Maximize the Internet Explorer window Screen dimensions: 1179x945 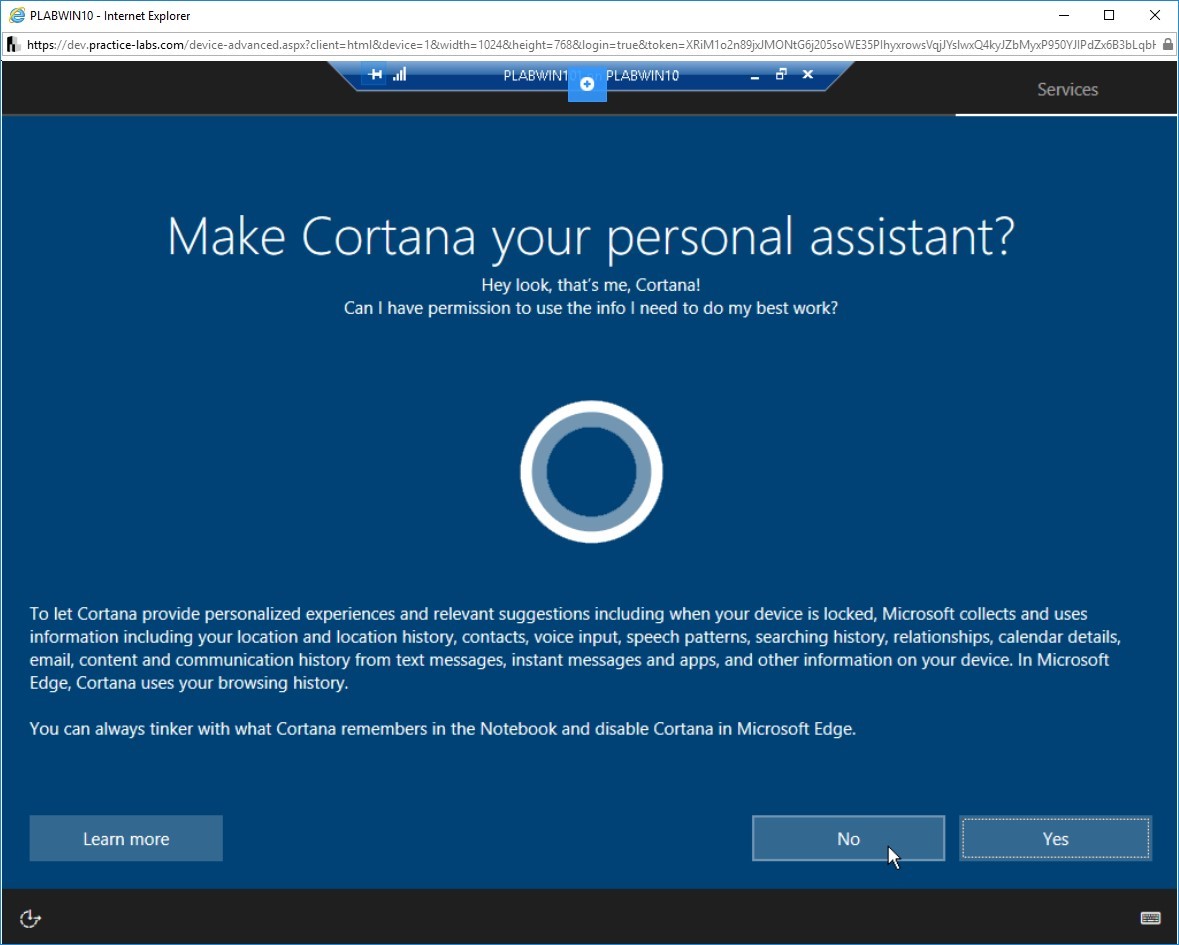coord(1109,15)
